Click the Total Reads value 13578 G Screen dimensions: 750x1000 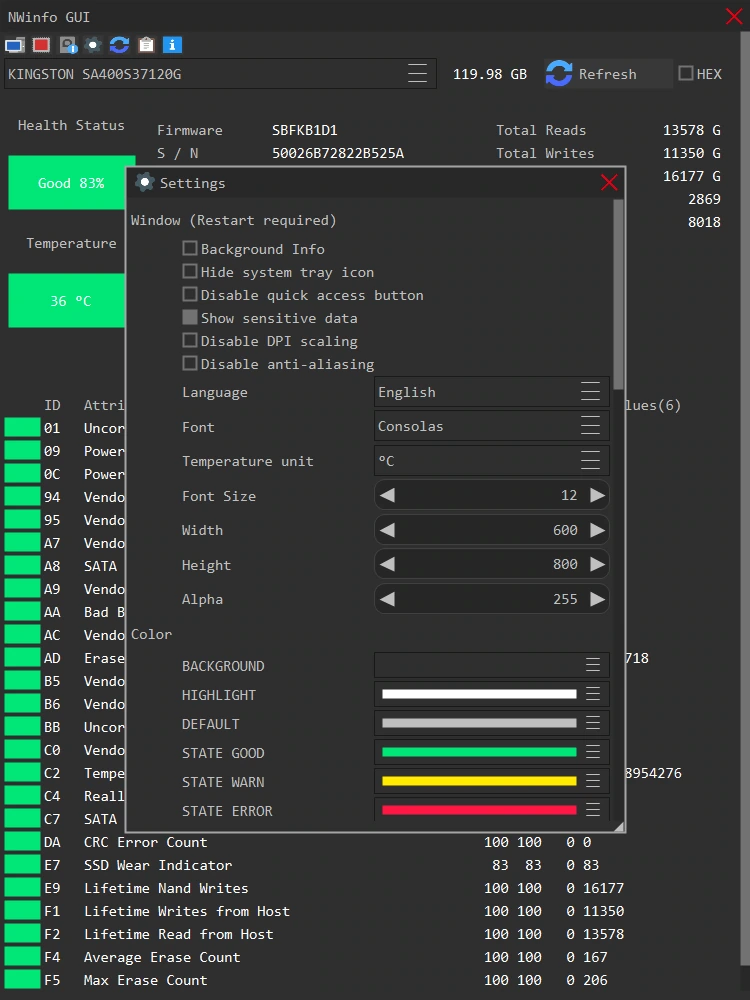pos(691,130)
